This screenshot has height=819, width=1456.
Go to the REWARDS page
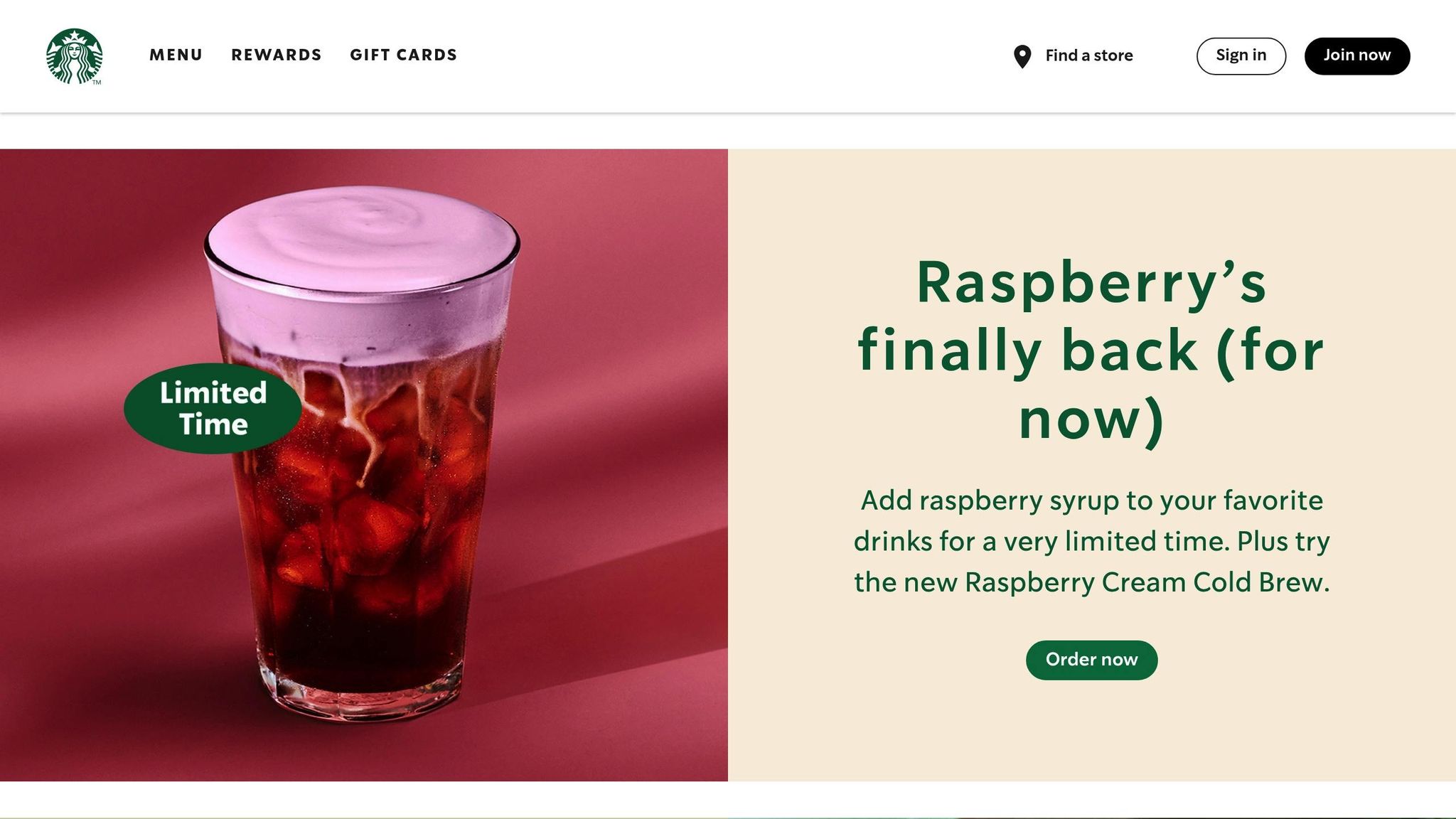(277, 55)
